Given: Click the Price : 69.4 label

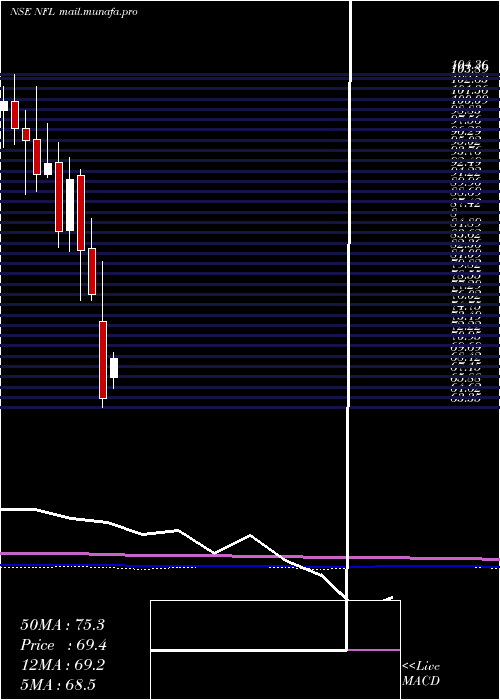Looking at the screenshot, I should click(x=63, y=645).
